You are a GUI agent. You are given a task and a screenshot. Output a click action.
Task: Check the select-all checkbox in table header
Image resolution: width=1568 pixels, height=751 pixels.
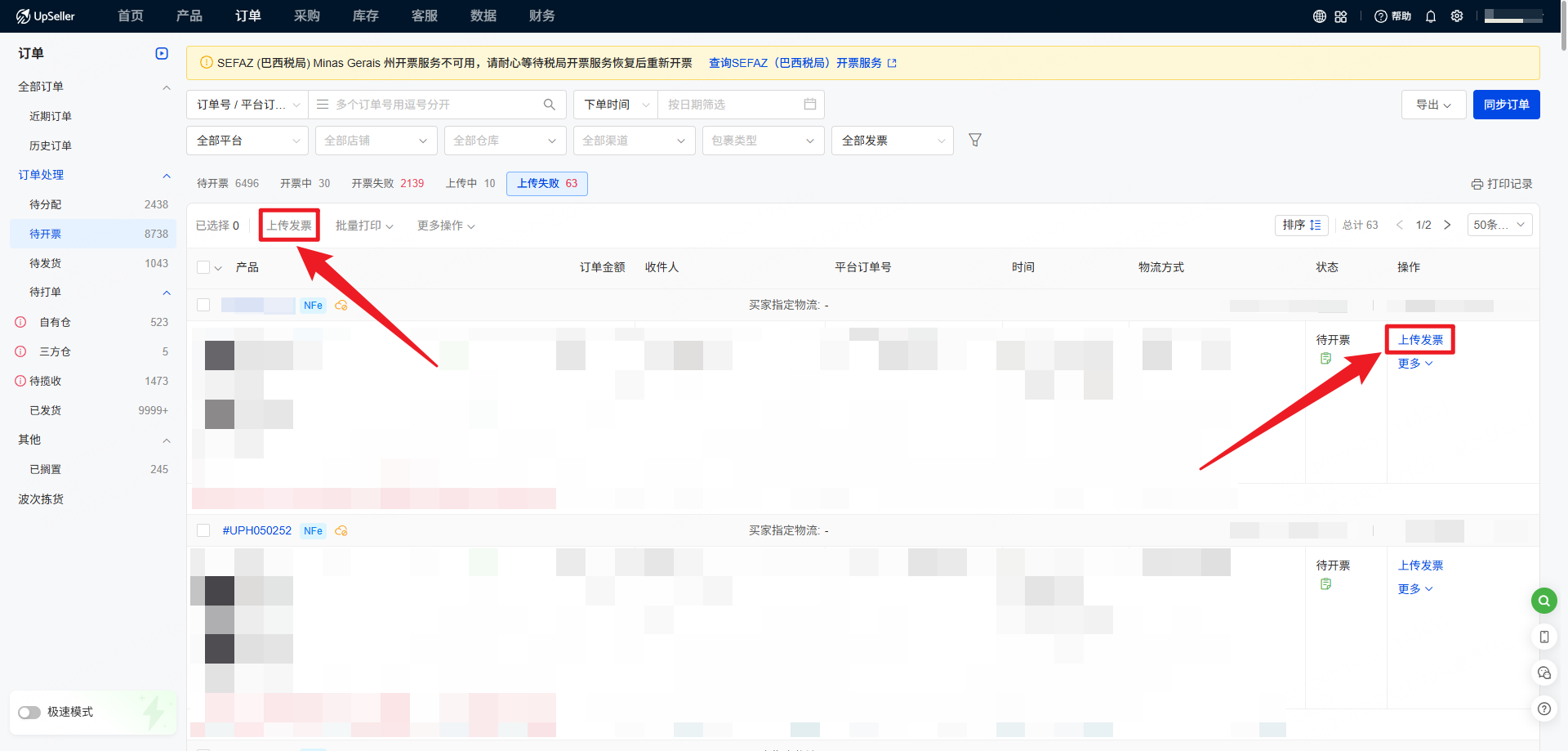click(x=203, y=266)
